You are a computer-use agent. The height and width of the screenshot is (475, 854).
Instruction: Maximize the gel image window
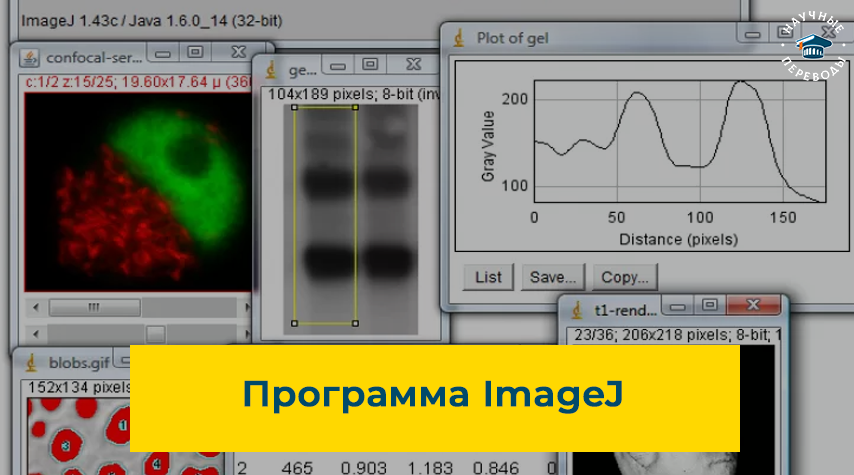pyautogui.click(x=370, y=64)
